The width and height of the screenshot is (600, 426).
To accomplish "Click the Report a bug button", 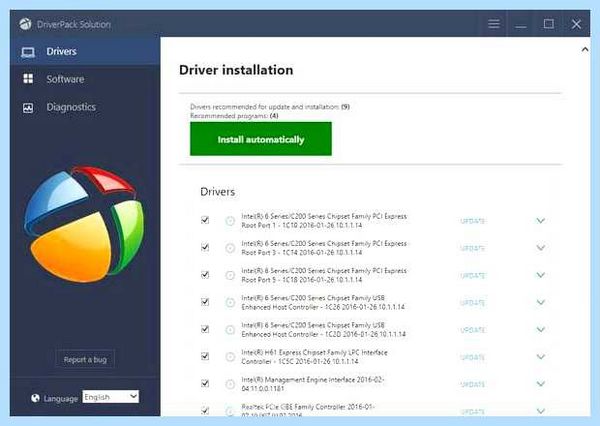I will point(85,359).
